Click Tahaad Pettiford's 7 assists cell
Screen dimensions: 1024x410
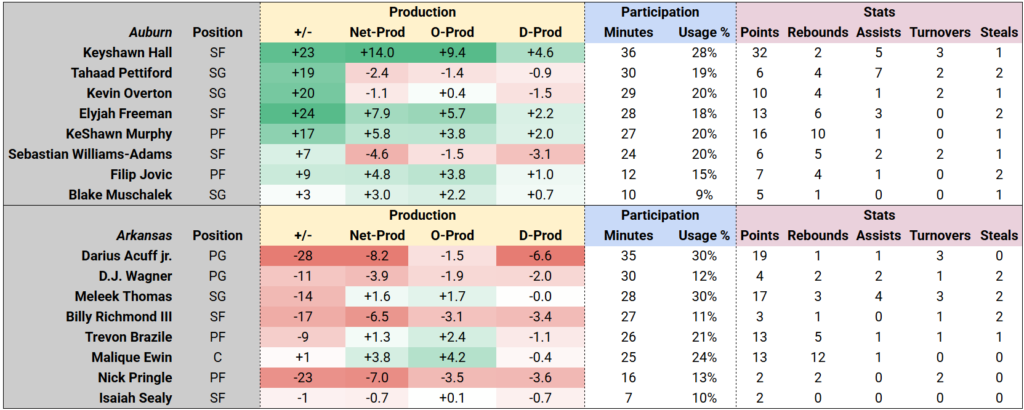tap(876, 73)
